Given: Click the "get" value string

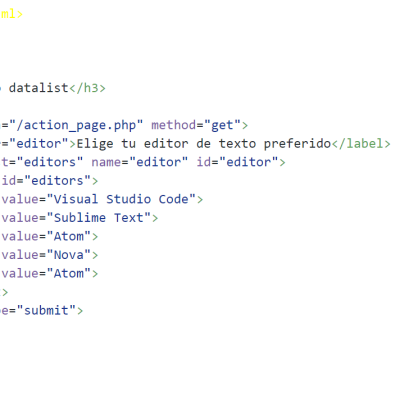Looking at the screenshot, I should [x=222, y=125].
